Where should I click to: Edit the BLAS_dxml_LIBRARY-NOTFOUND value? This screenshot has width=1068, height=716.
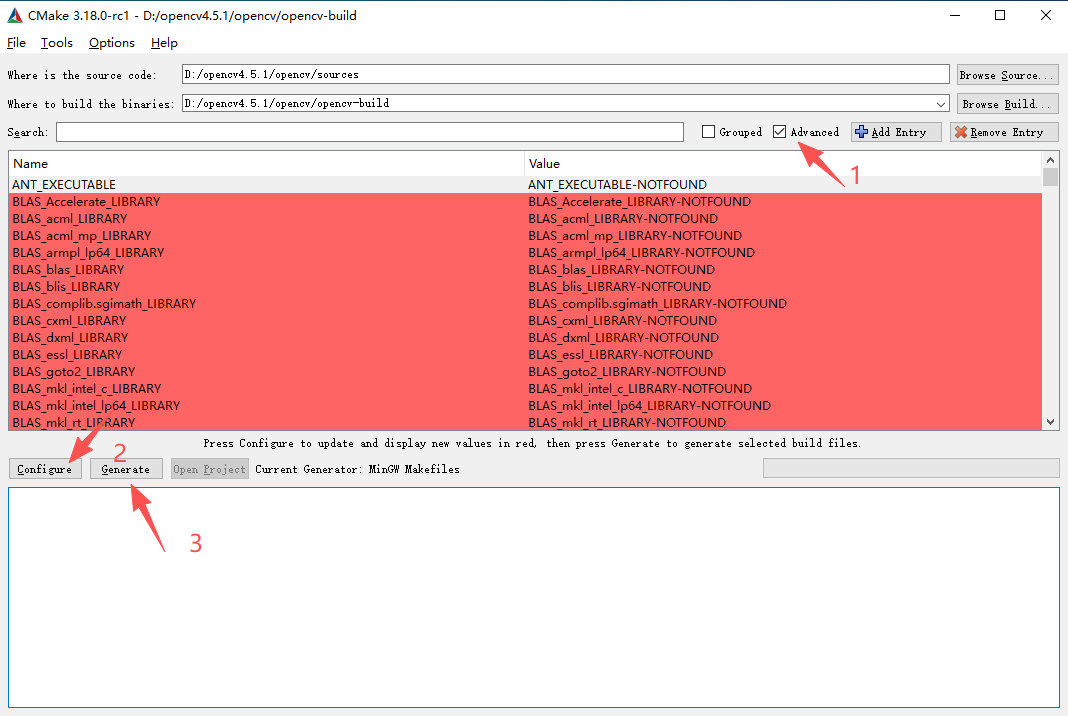(x=623, y=338)
